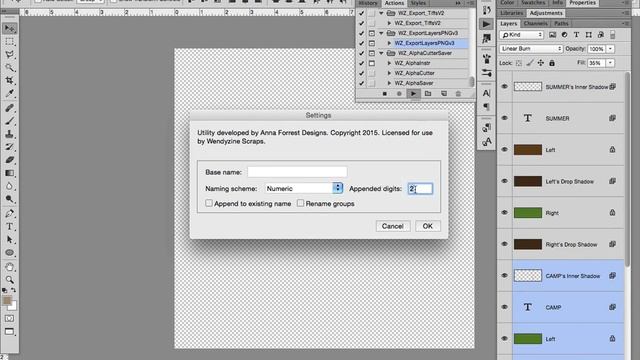Click the background color swatch
The width and height of the screenshot is (640, 360).
pyautogui.click(x=13, y=307)
